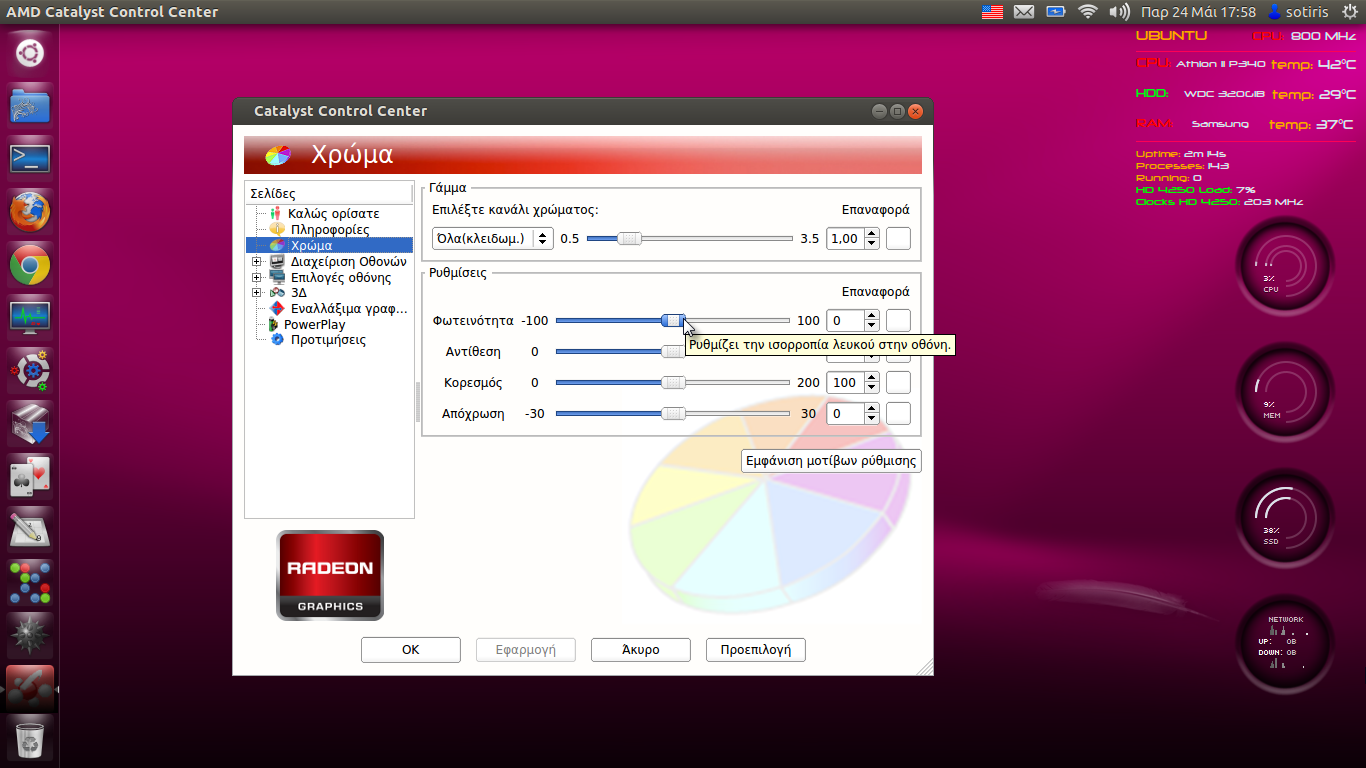Reset Κορεσμός with its reset button
Viewport: 1366px width, 768px height.
[898, 382]
